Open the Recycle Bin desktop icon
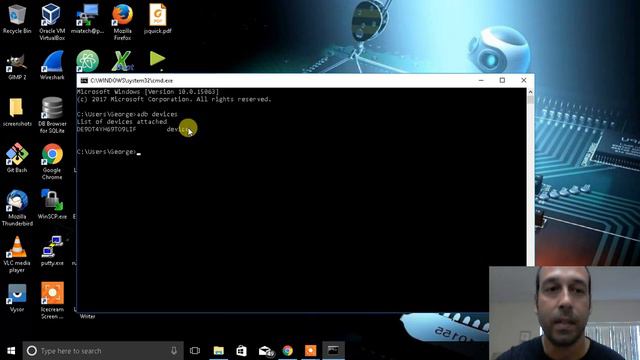This screenshot has width=640, height=360. click(17, 19)
